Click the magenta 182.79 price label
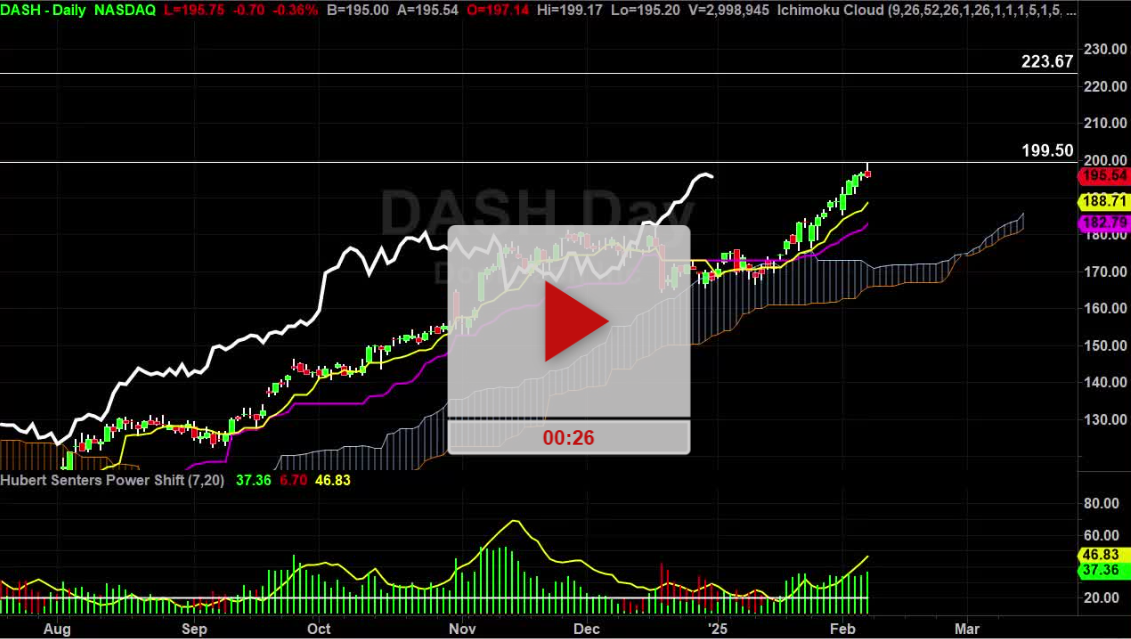Viewport: 1131px width, 639px height. (x=1105, y=222)
